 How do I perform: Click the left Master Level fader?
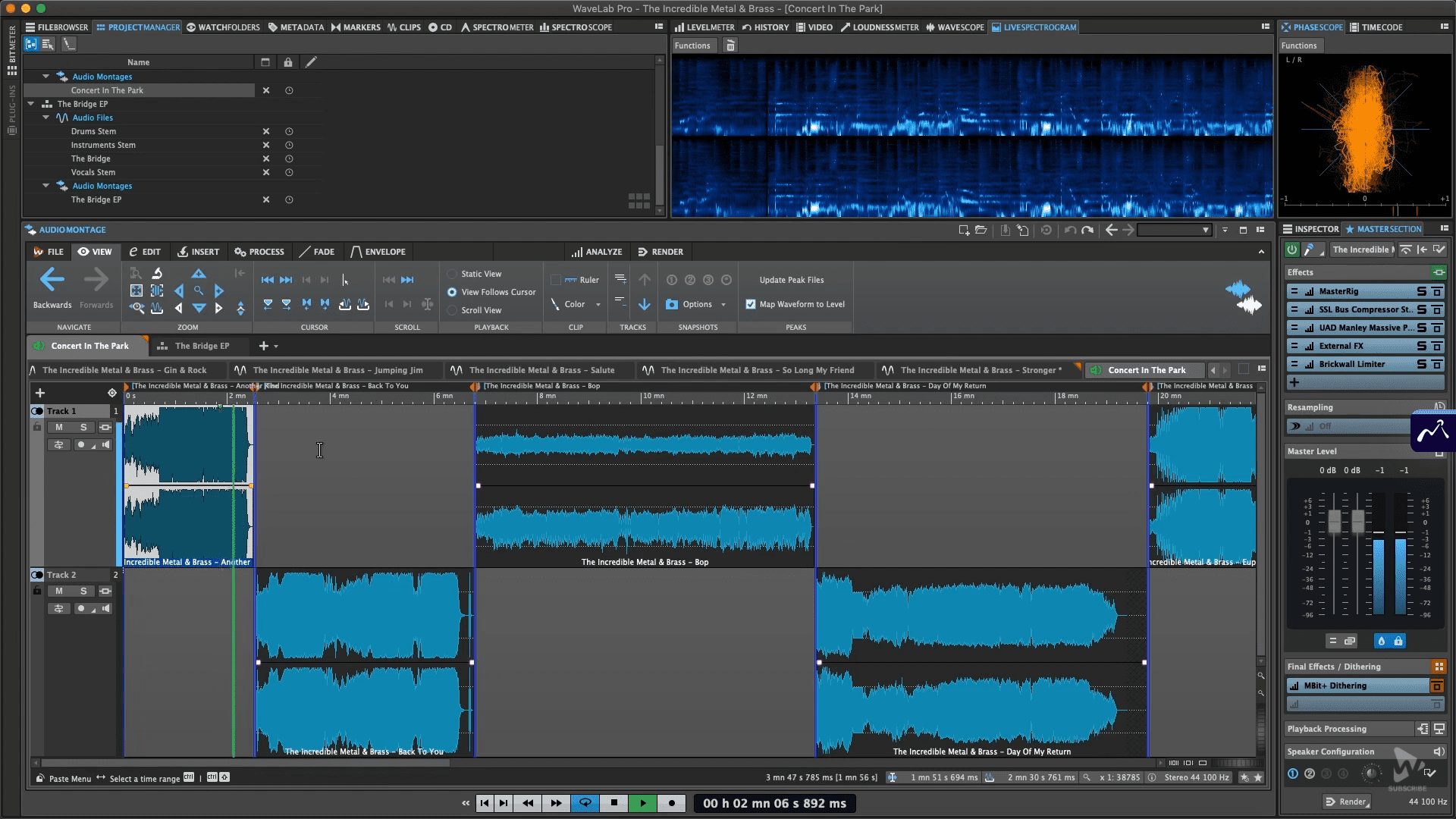tap(1334, 521)
